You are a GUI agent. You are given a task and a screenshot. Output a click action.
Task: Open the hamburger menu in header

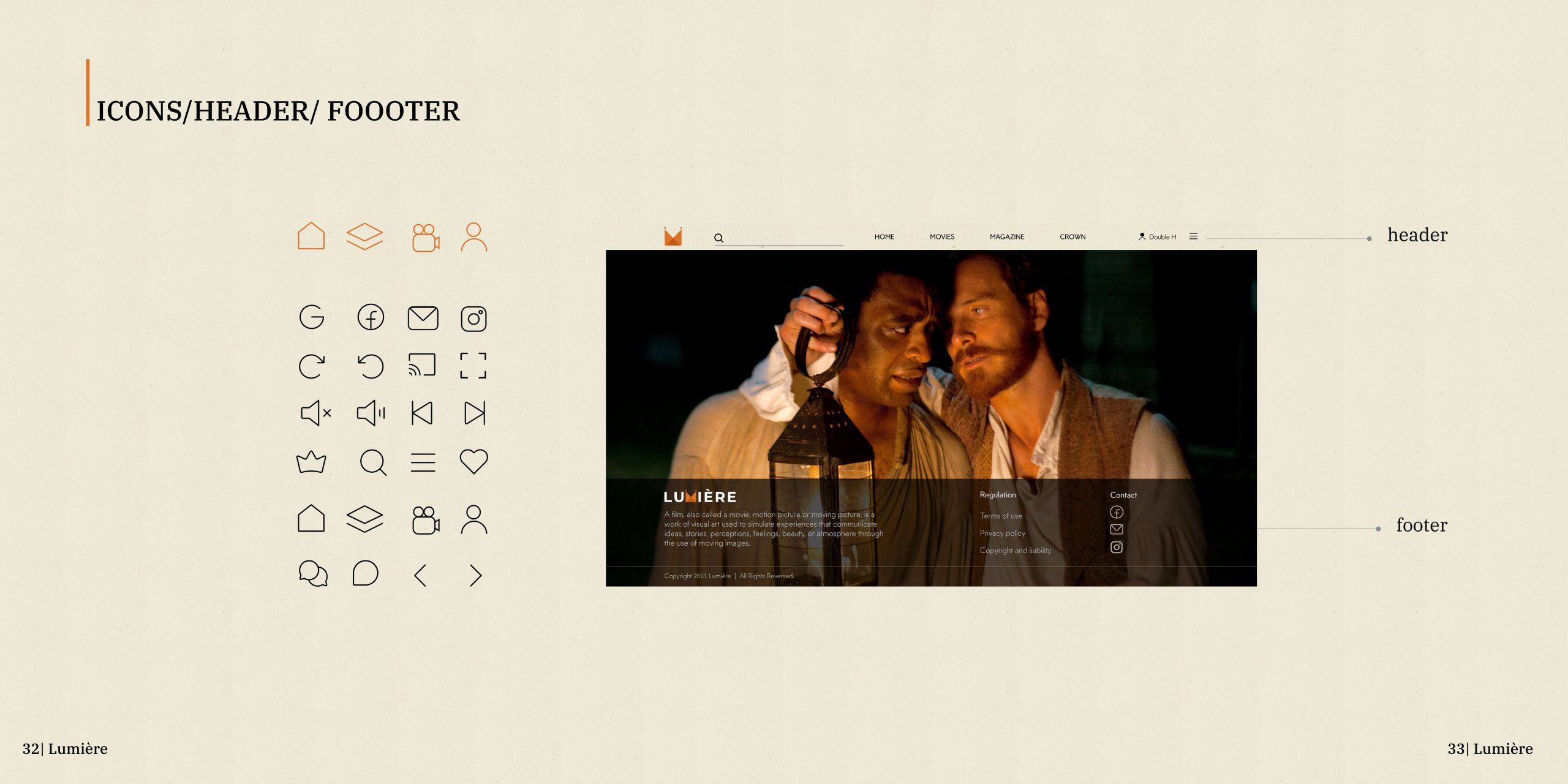(1194, 236)
